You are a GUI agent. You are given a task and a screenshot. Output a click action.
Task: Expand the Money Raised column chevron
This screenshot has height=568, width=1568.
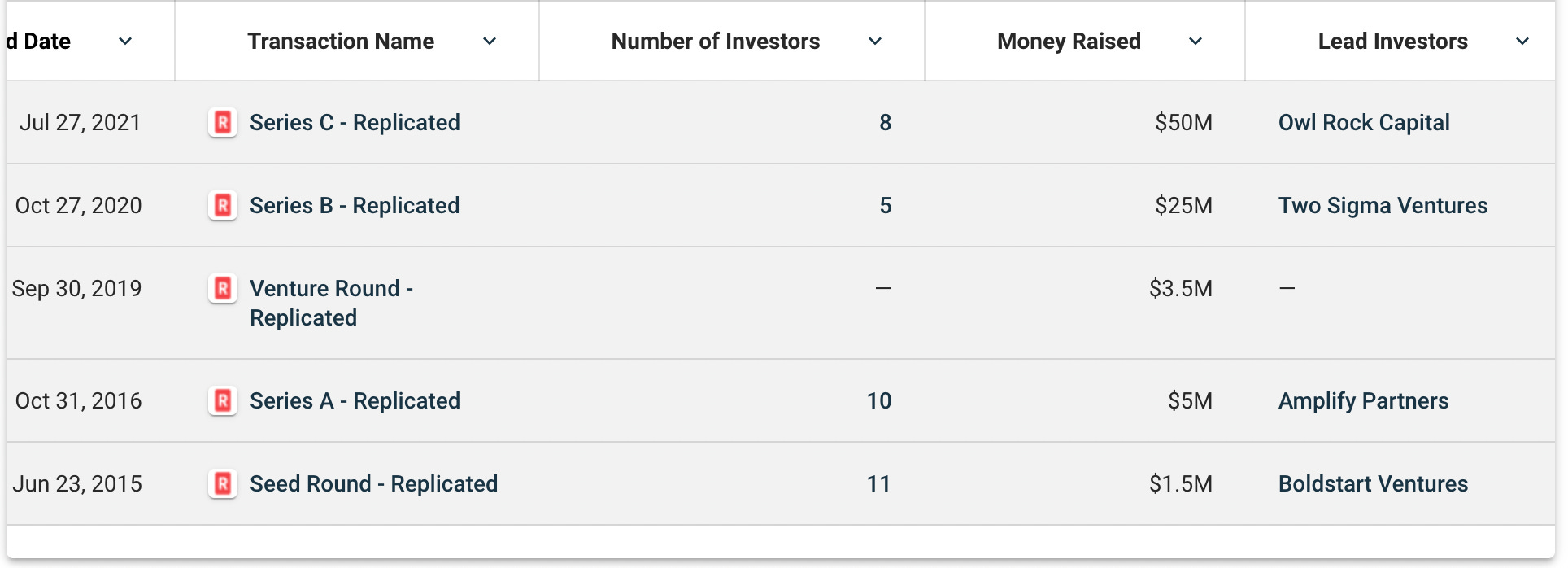click(1196, 42)
